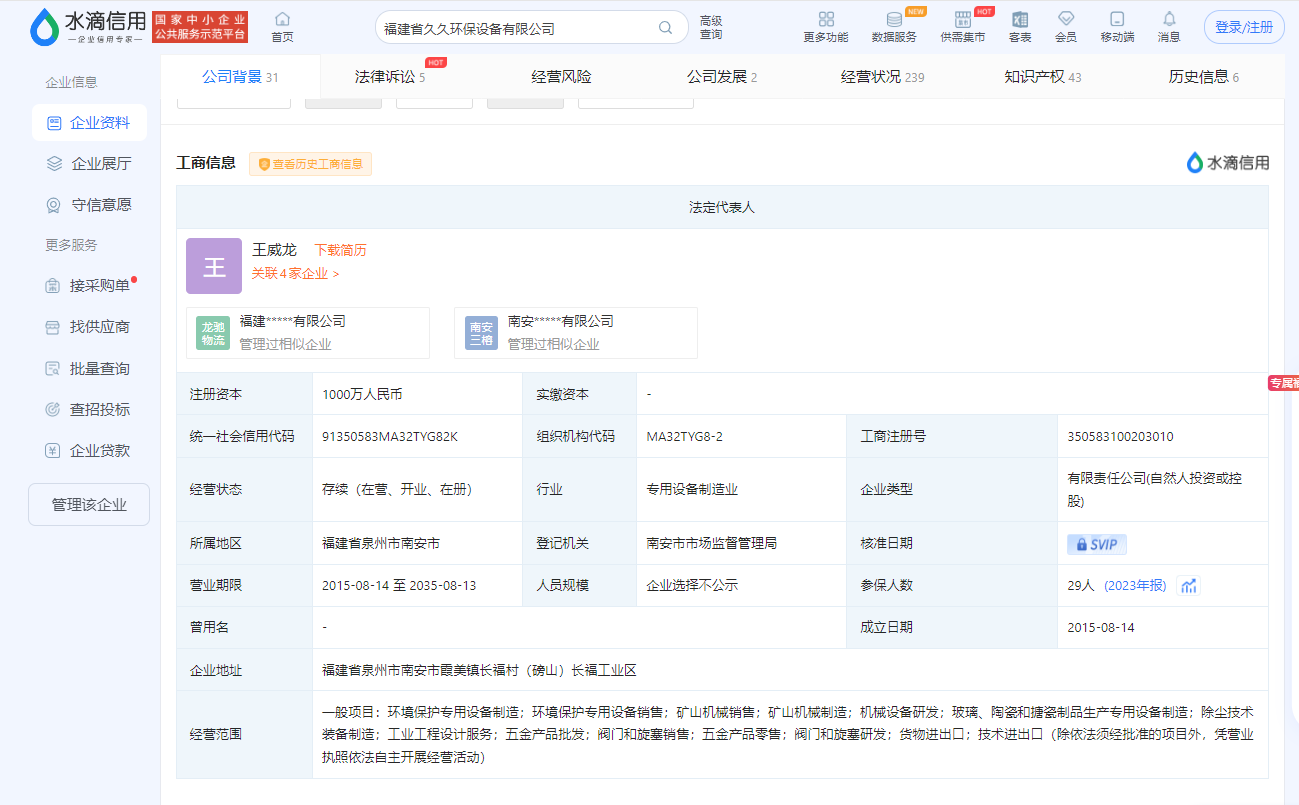The height and width of the screenshot is (805, 1299).
Task: Click 下载简历 link
Action: pyautogui.click(x=340, y=250)
